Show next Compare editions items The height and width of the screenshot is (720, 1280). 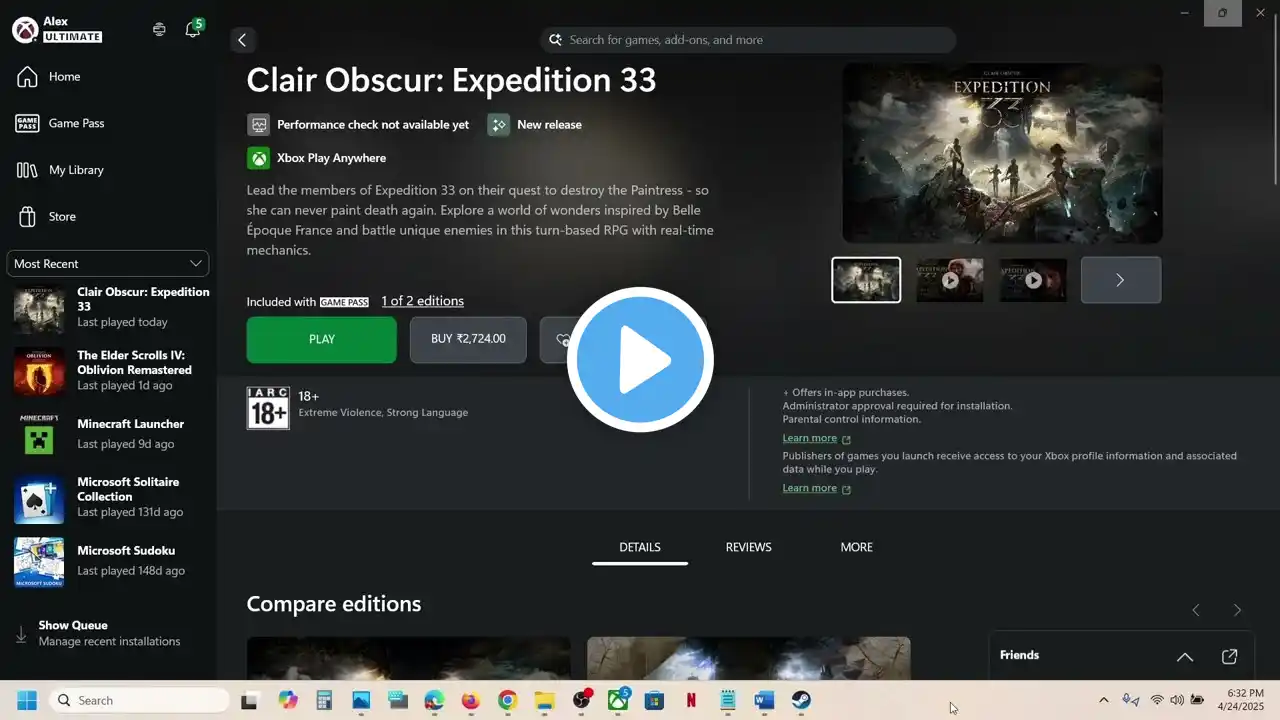tap(1237, 610)
